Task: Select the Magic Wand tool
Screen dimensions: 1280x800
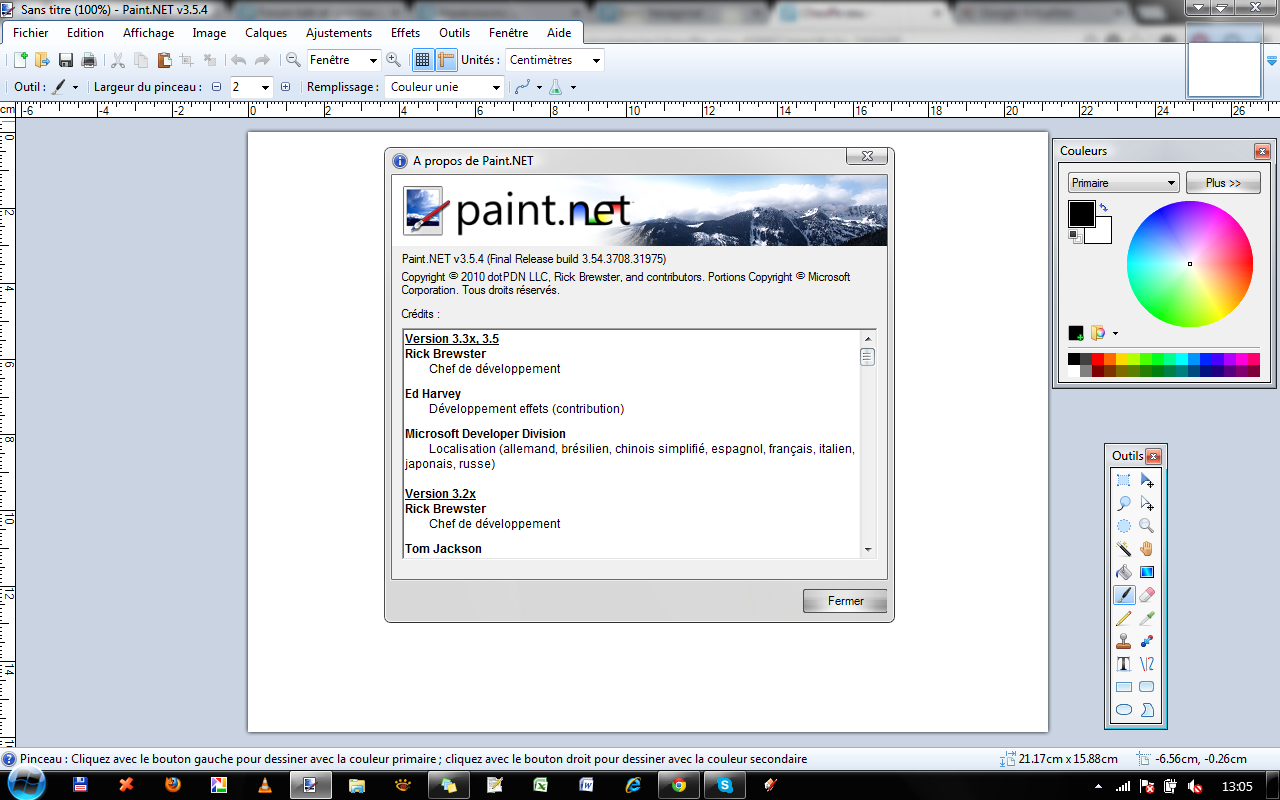Action: pos(1124,549)
